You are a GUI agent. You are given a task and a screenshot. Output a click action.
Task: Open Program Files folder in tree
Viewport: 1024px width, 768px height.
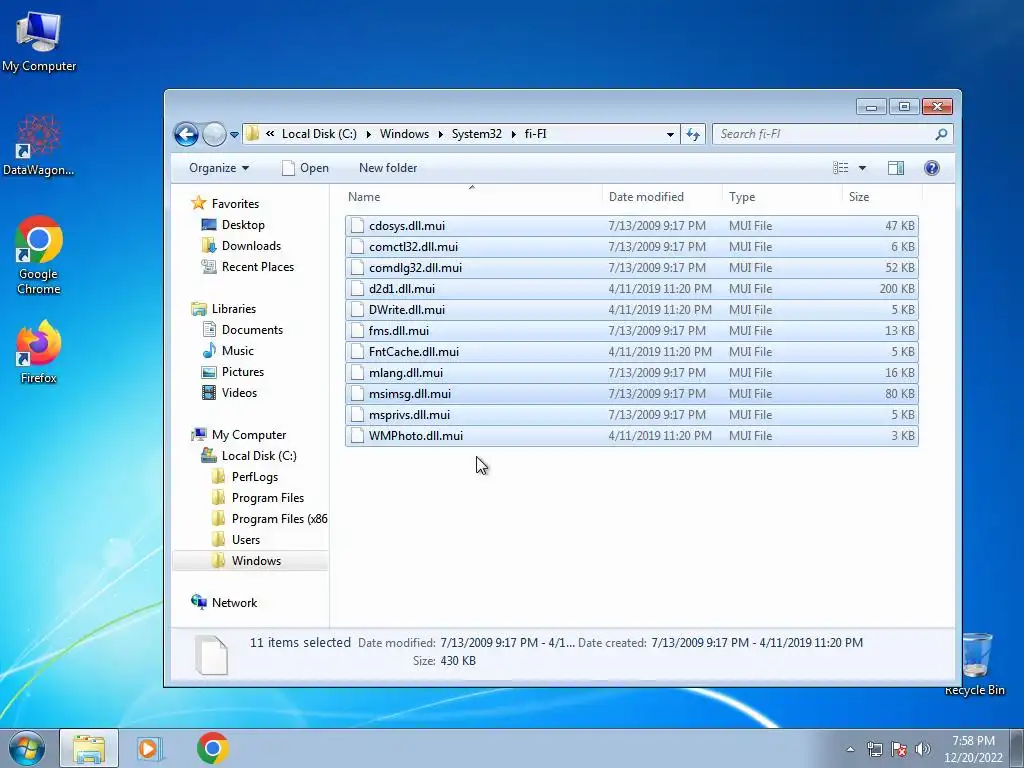point(259,498)
